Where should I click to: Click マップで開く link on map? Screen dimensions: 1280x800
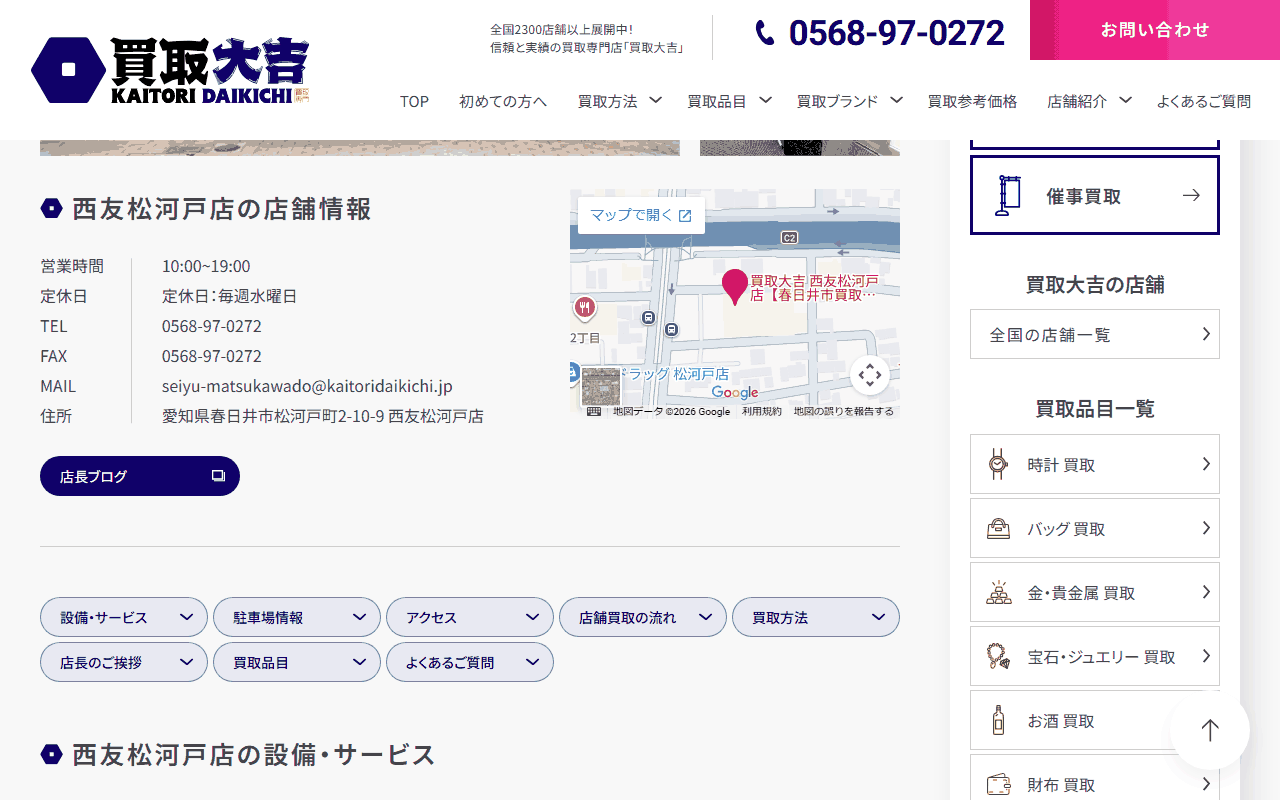coord(641,215)
